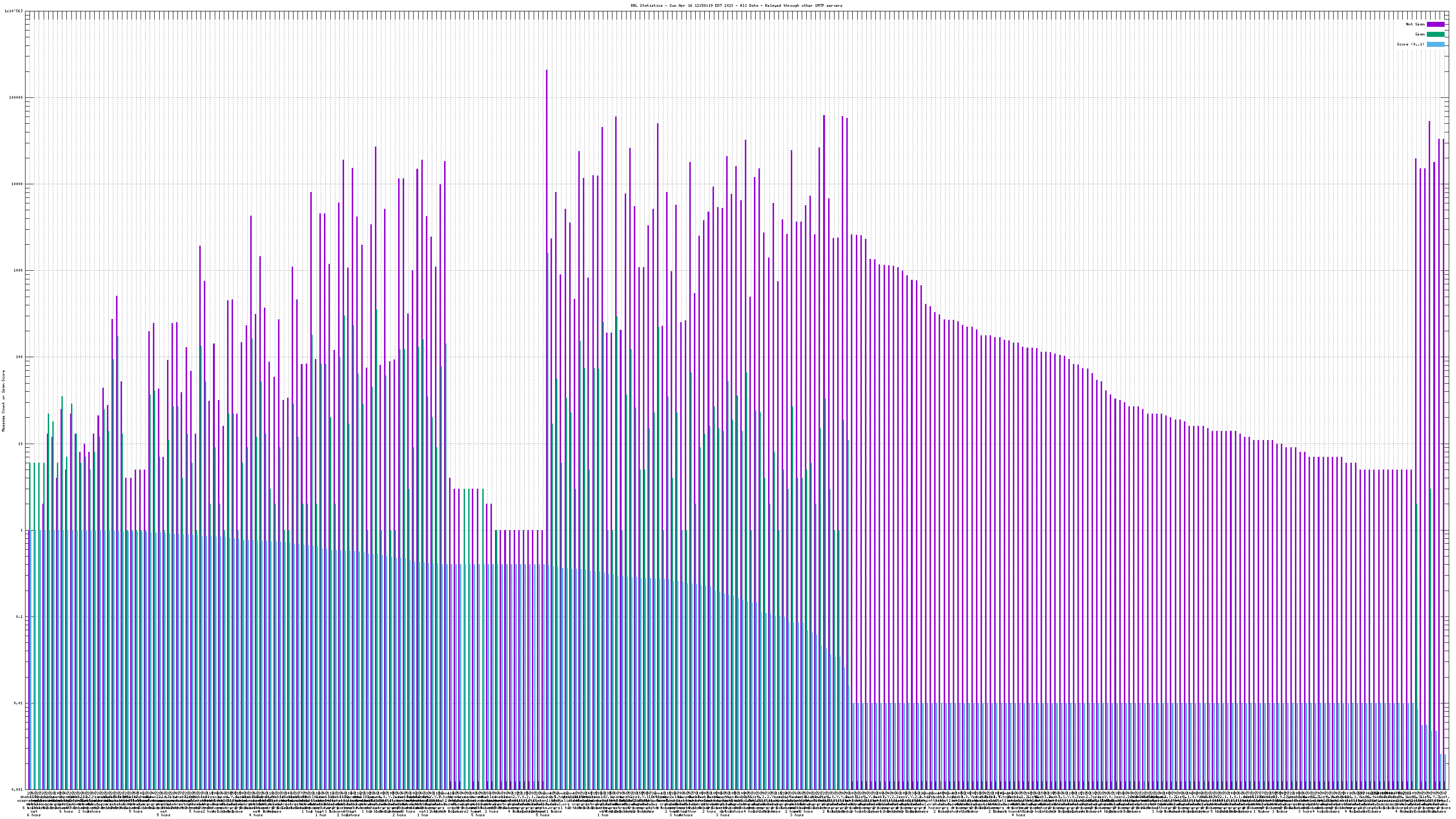Click the 1000 y-axis tick label
Screen dimensions: 1456x819
19,270
